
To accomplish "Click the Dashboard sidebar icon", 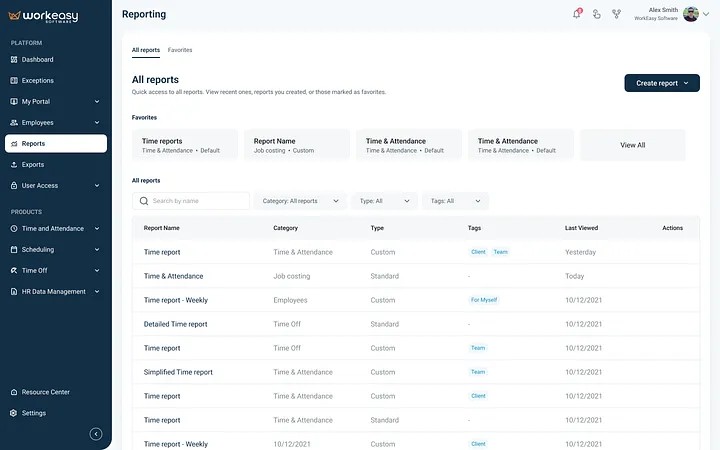I will point(14,60).
